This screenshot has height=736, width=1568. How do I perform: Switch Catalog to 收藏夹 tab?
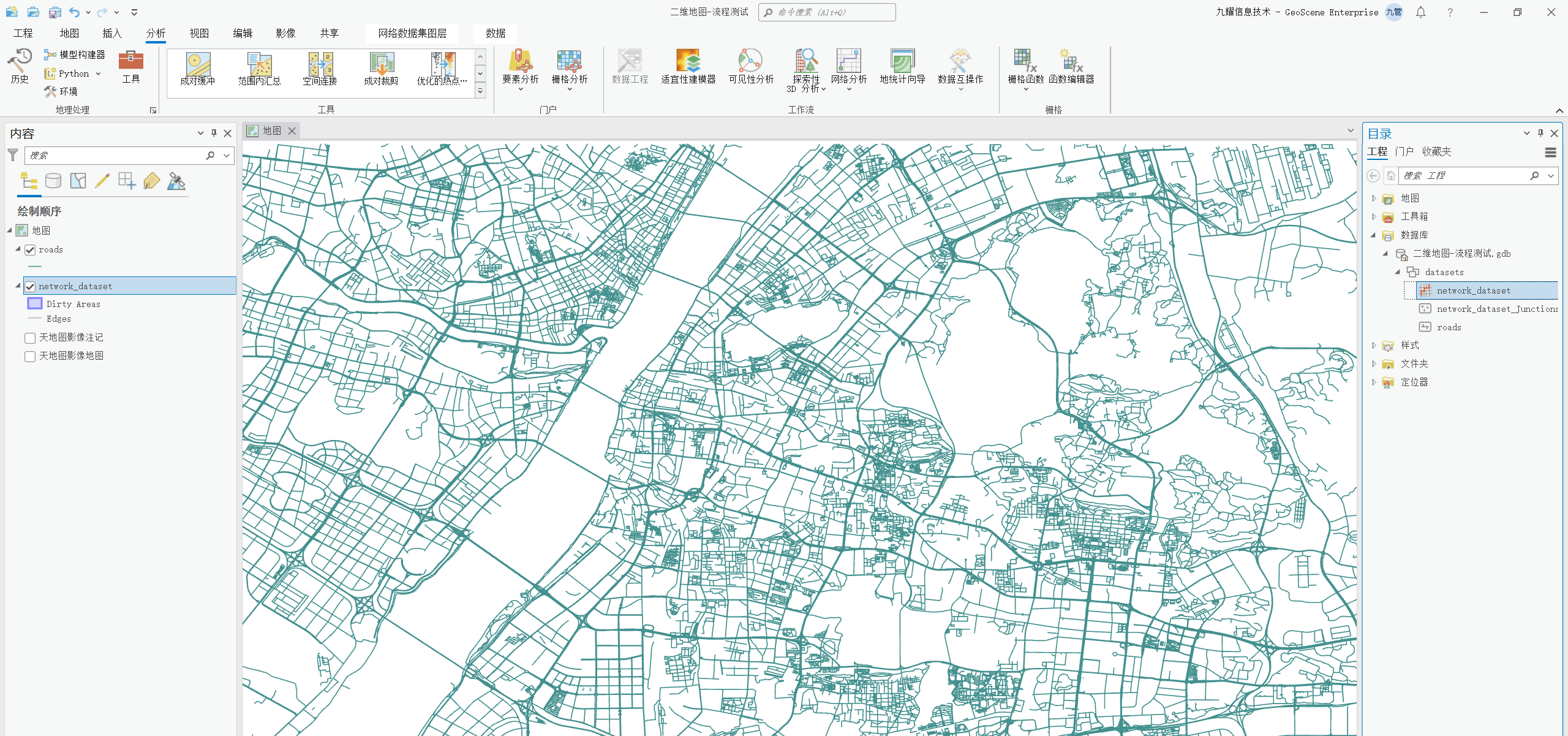pos(1436,151)
